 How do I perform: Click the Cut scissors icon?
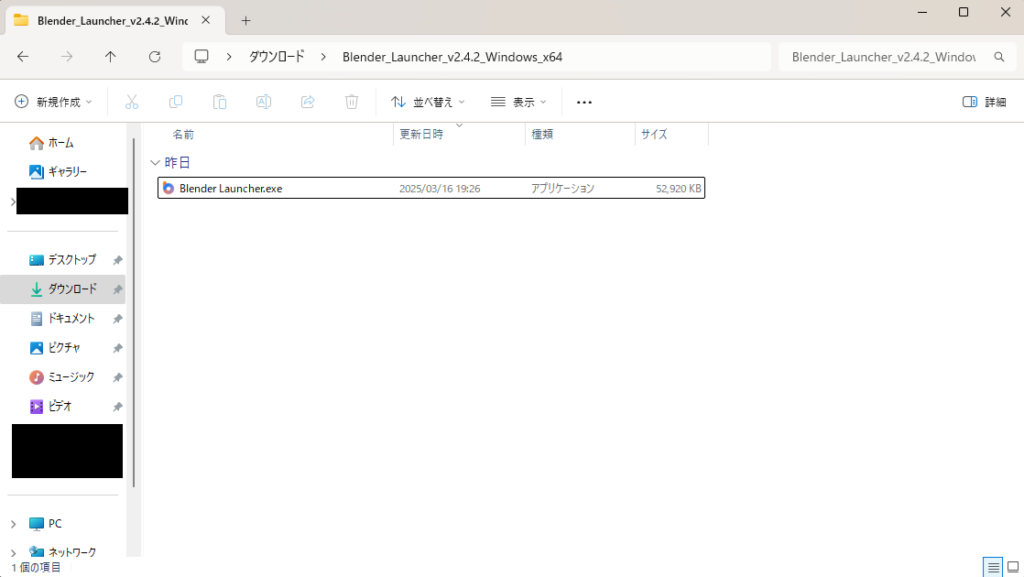[x=132, y=102]
